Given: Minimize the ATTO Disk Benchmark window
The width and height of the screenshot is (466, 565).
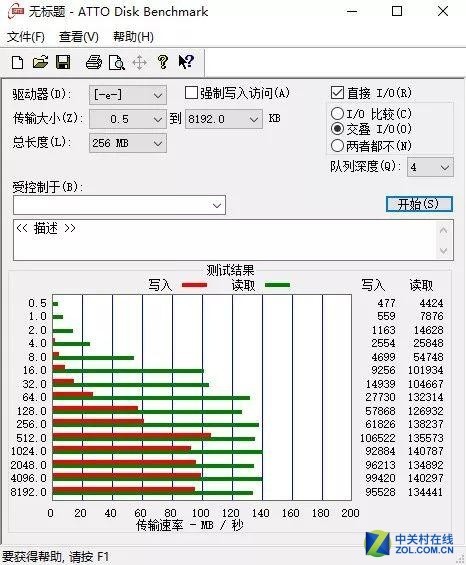Looking at the screenshot, I should pyautogui.click(x=352, y=12).
